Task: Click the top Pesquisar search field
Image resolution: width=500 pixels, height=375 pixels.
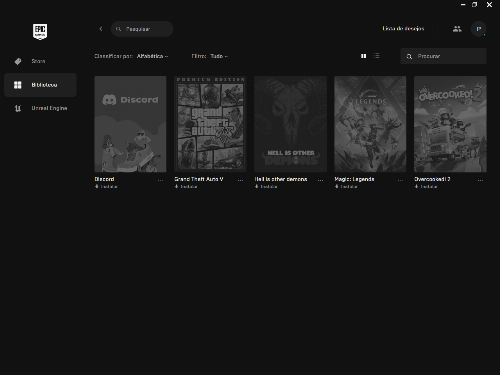Action: (x=142, y=29)
